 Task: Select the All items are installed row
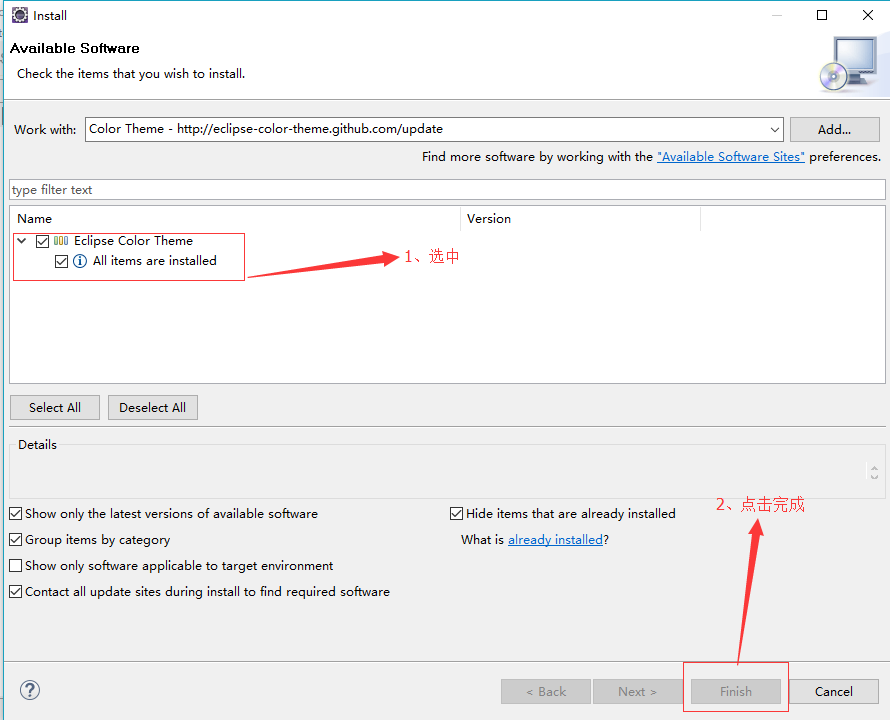[155, 261]
